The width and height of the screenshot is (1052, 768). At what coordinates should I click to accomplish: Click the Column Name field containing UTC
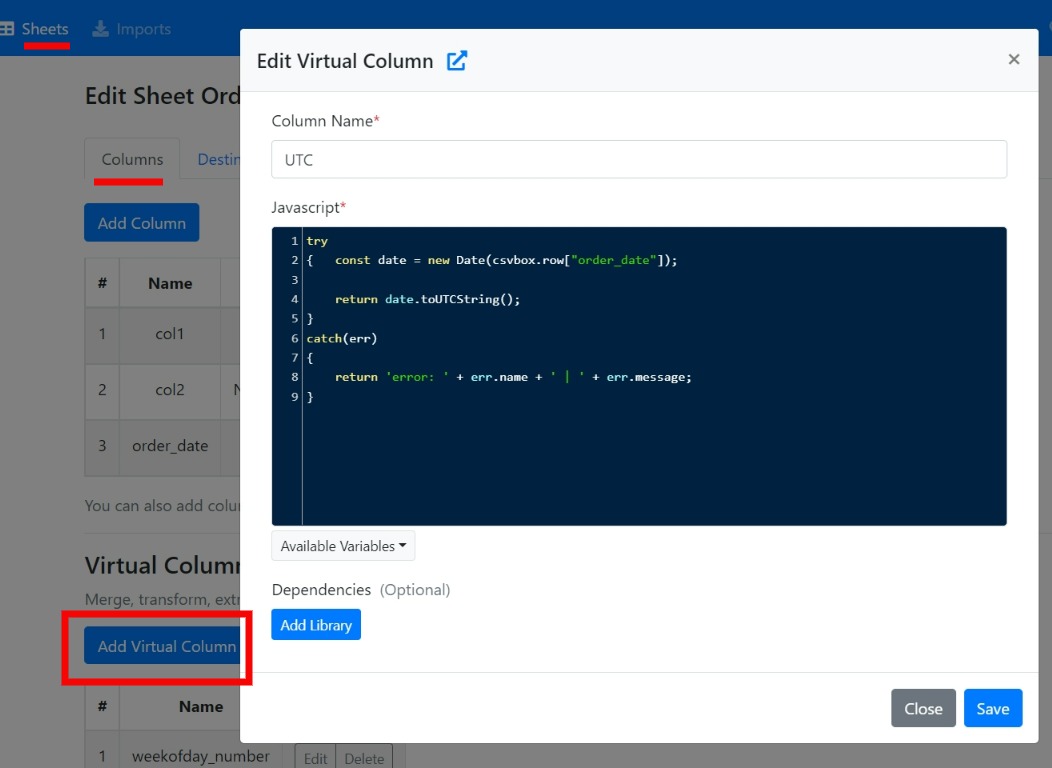click(639, 160)
